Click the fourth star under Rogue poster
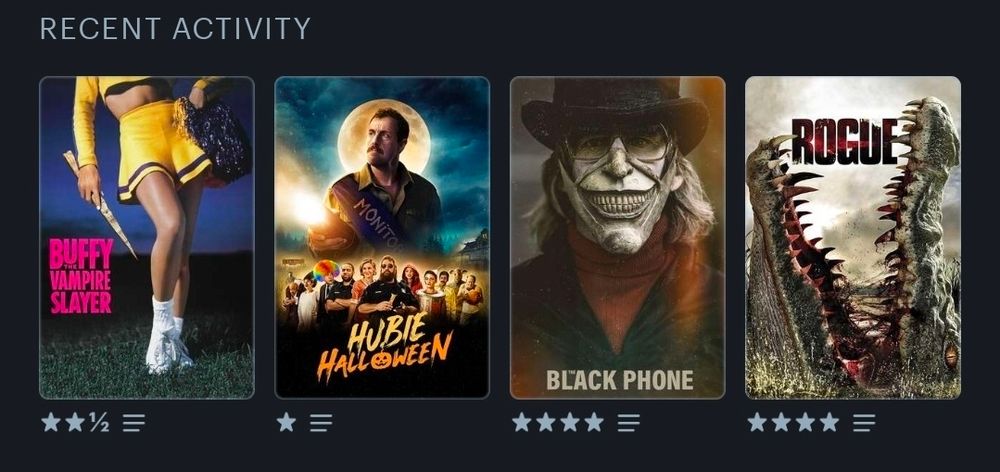Image resolution: width=1000 pixels, height=472 pixels. click(x=829, y=422)
